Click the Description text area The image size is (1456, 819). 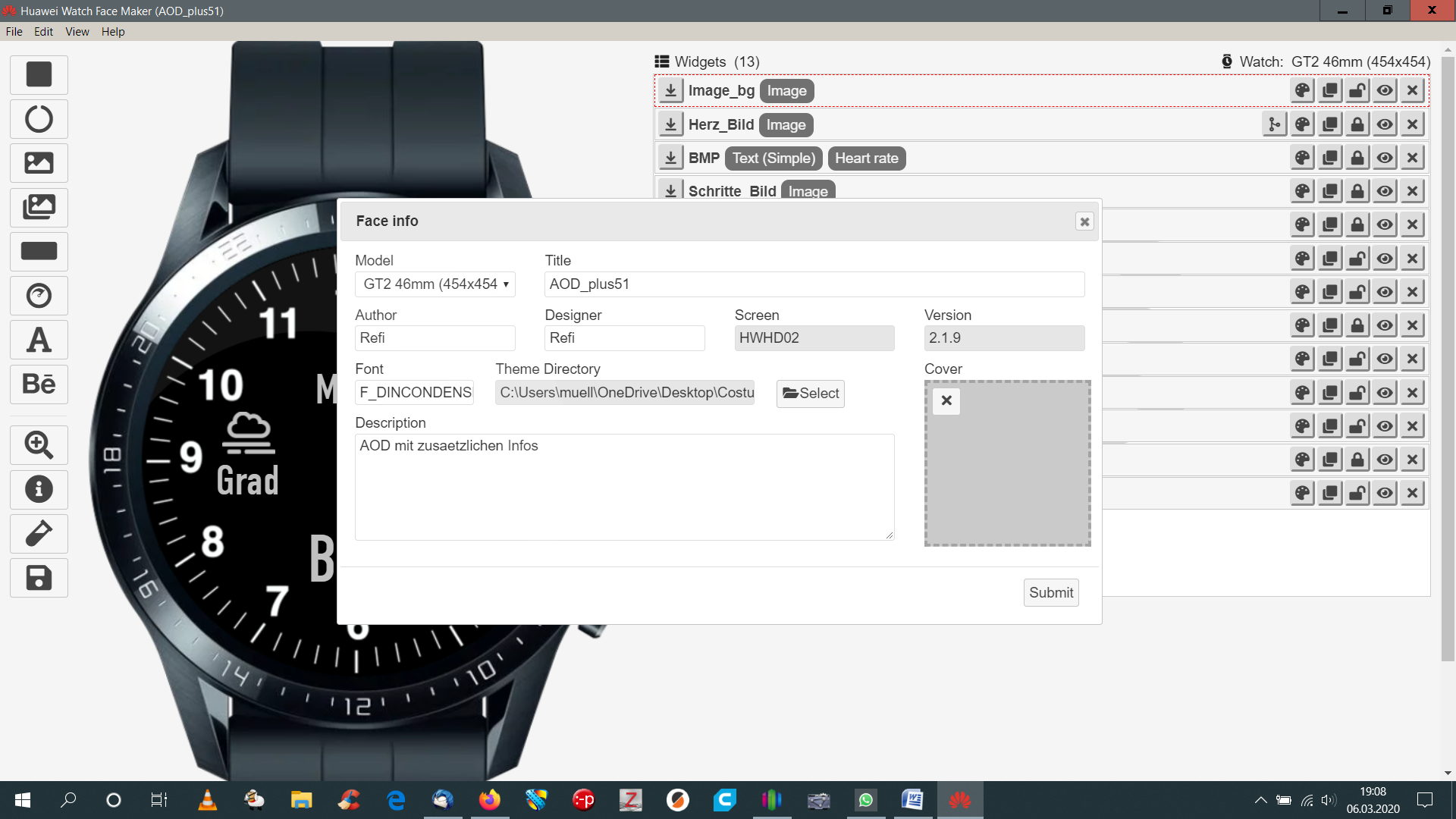(x=625, y=487)
